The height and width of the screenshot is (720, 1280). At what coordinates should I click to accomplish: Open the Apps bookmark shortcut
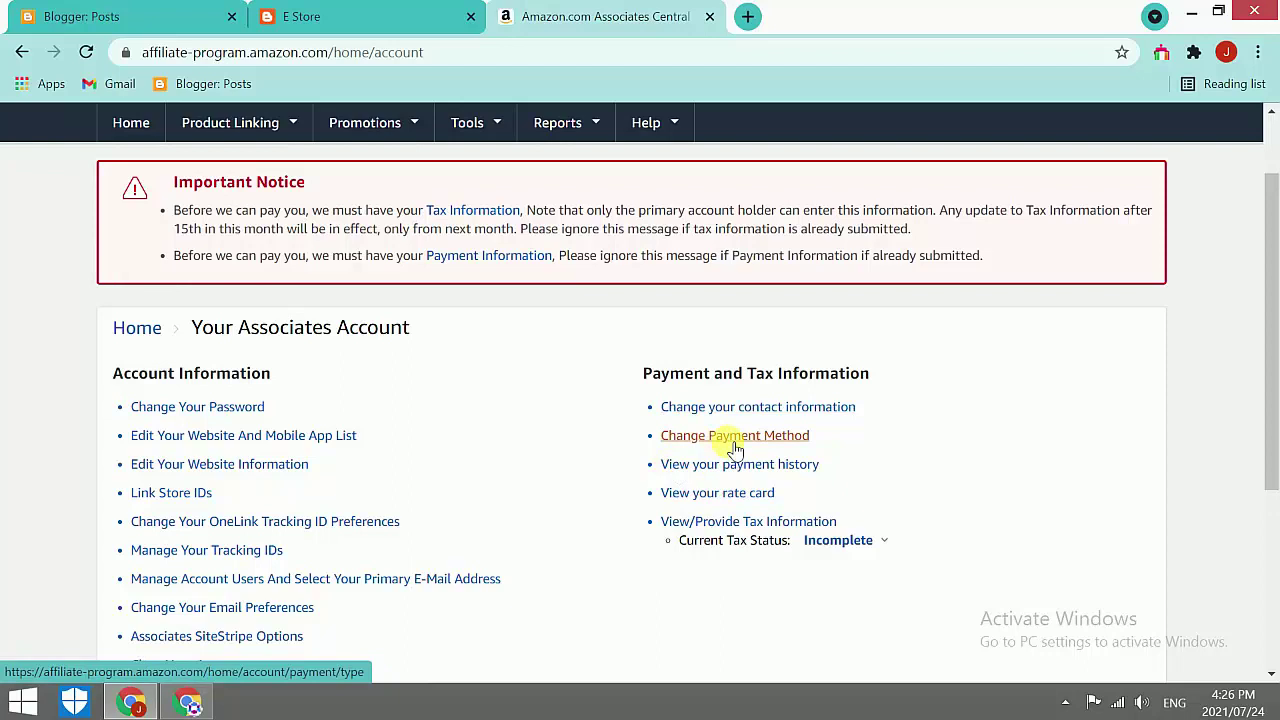pos(40,84)
